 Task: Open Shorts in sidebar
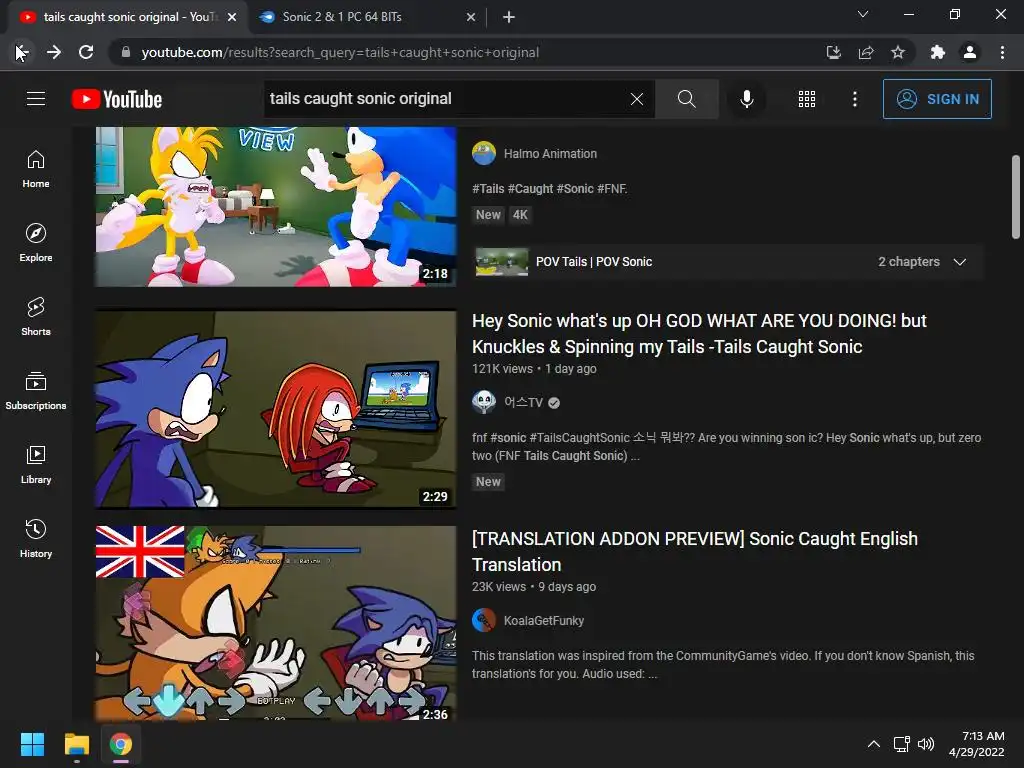pyautogui.click(x=36, y=317)
